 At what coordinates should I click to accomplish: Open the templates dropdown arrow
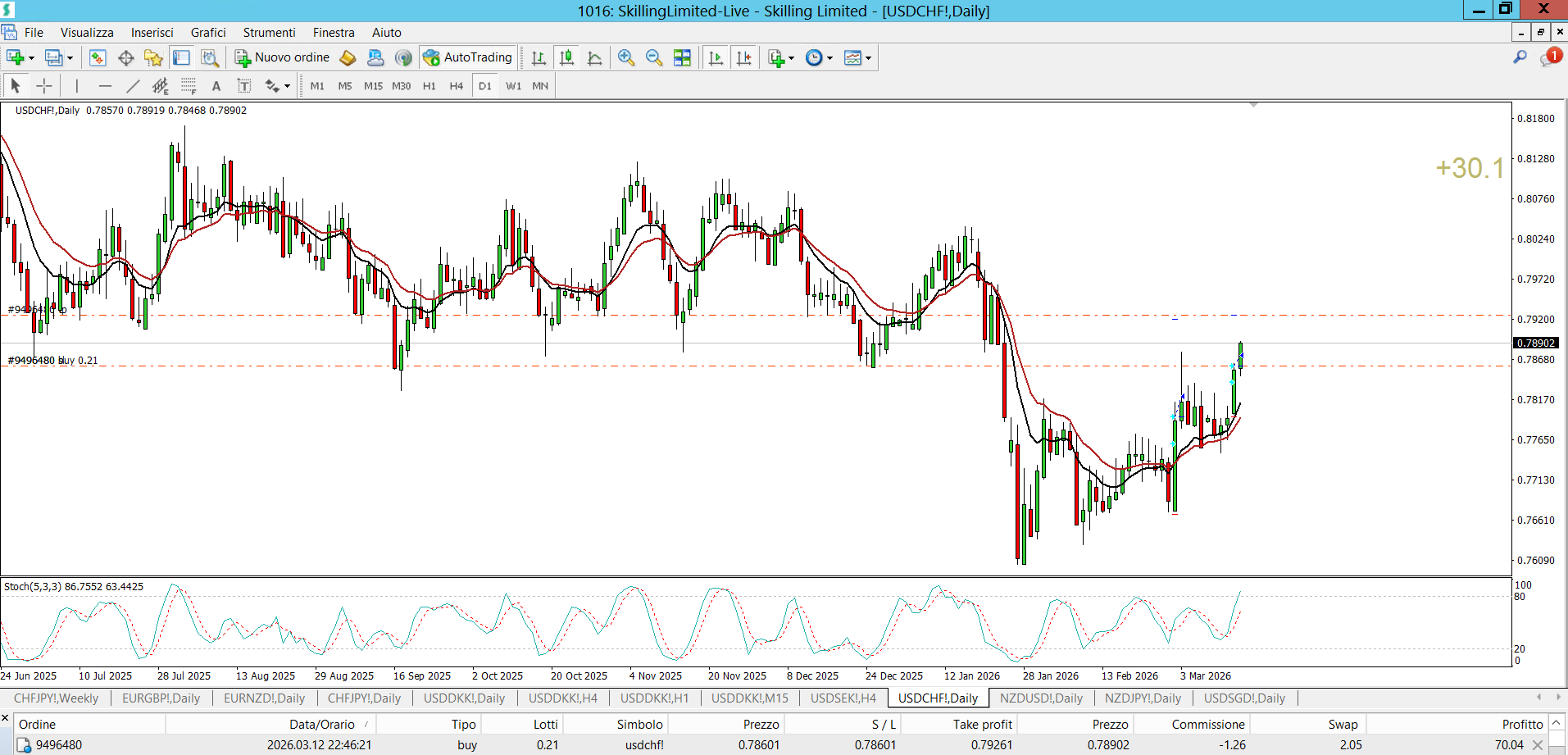coord(868,58)
